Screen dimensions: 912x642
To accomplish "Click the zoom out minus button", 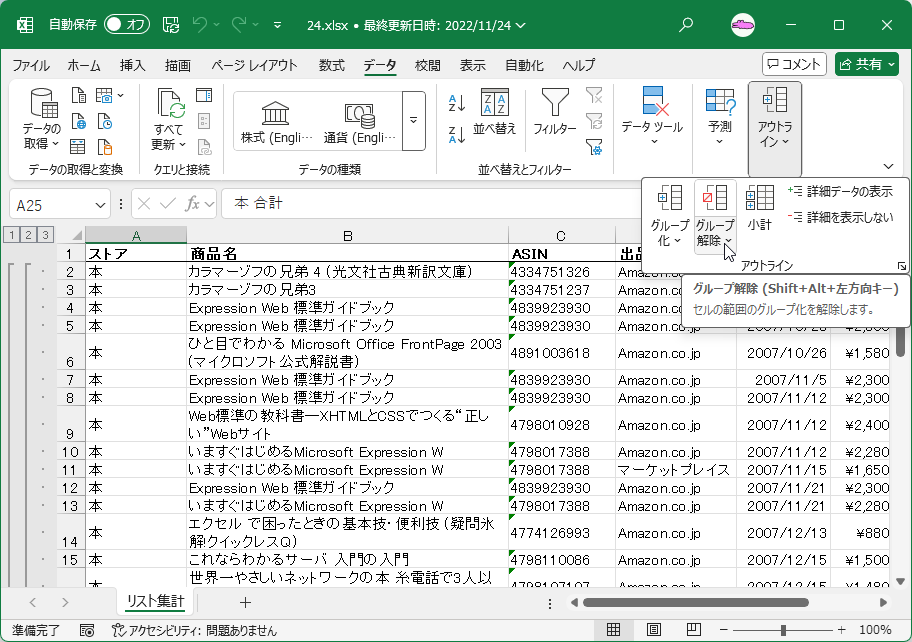I will (x=724, y=630).
